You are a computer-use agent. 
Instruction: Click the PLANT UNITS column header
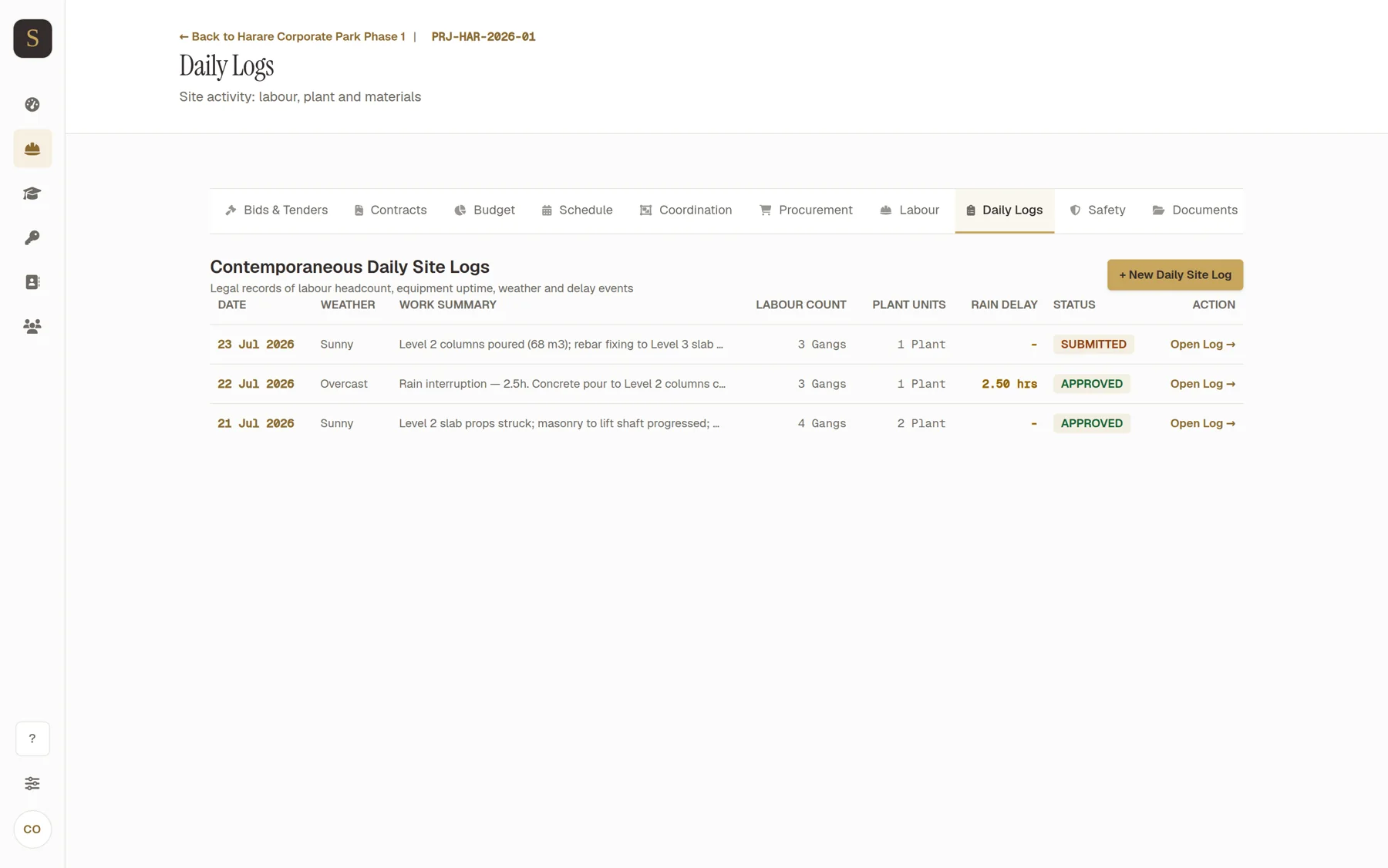point(909,305)
